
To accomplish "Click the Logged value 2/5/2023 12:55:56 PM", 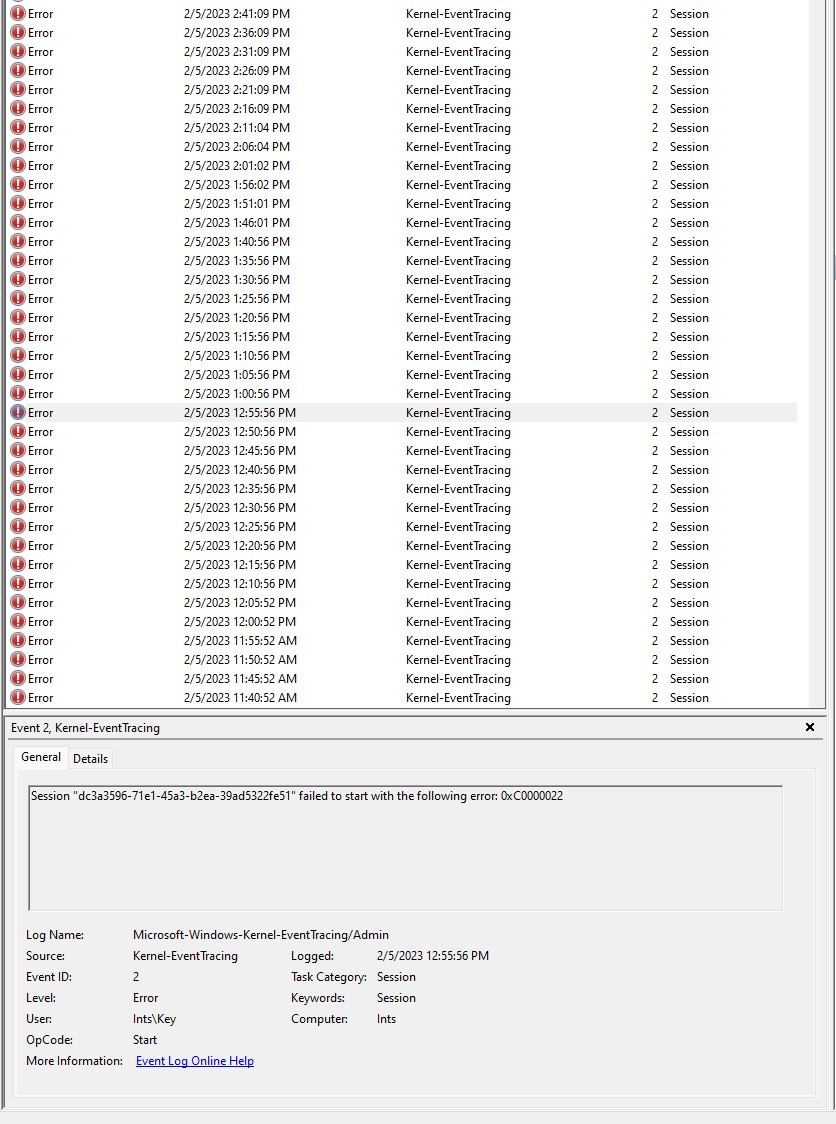I will pos(433,956).
